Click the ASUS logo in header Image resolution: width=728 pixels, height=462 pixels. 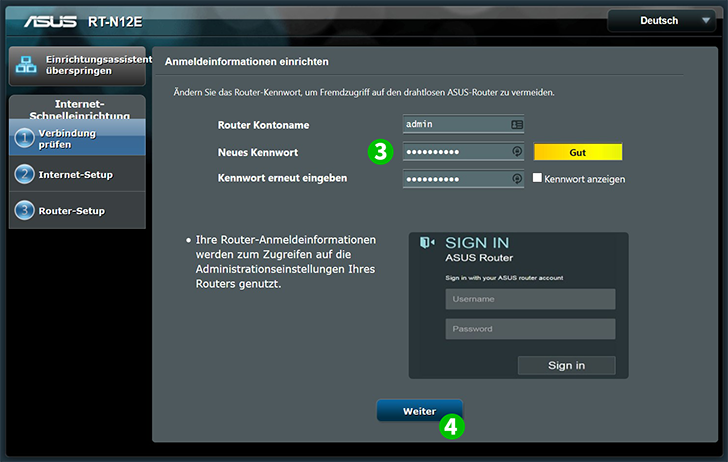point(51,21)
